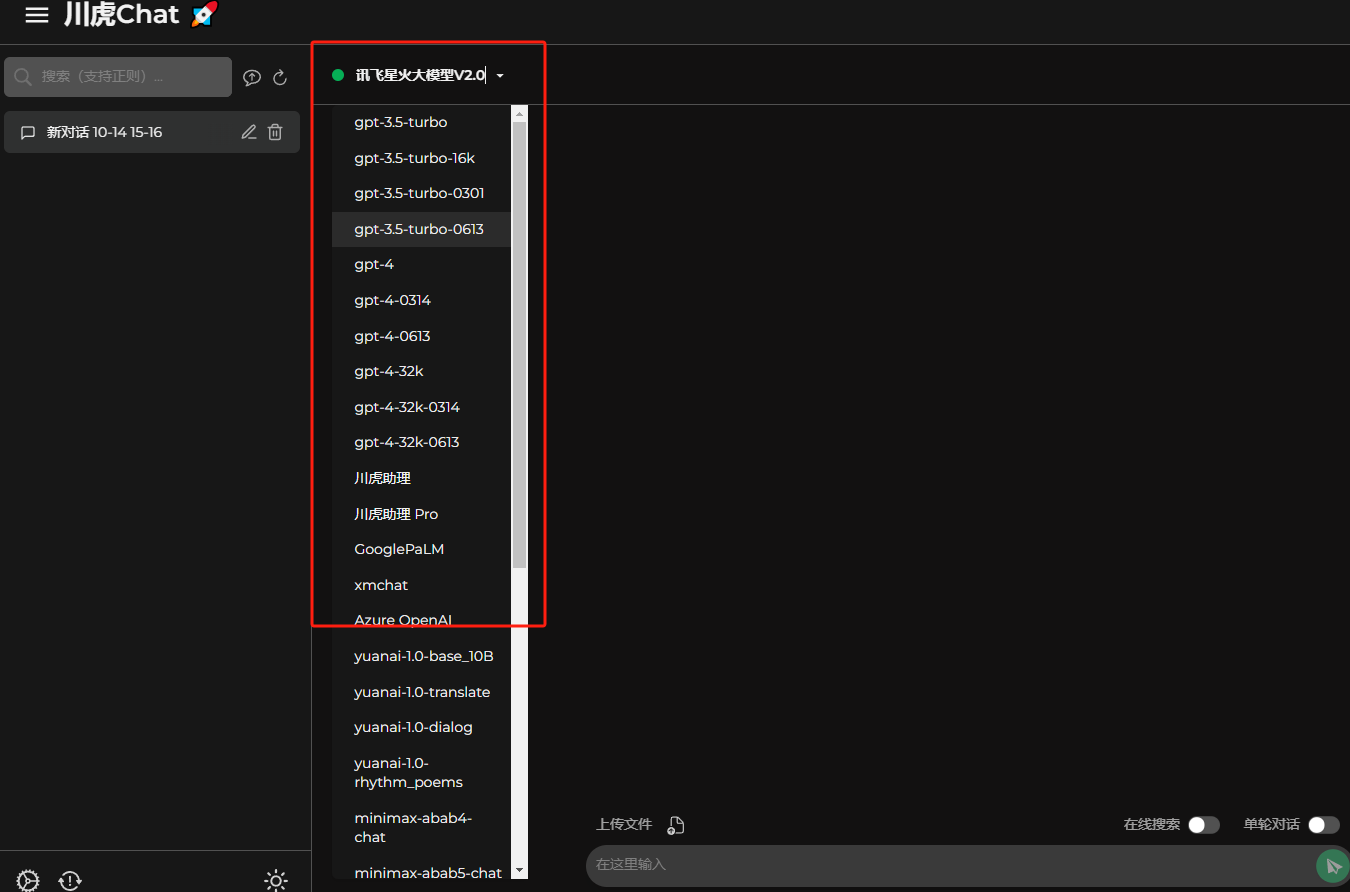Image resolution: width=1350 pixels, height=892 pixels.
Task: Select gpt-4-32k-0613 model
Action: pyautogui.click(x=422, y=442)
